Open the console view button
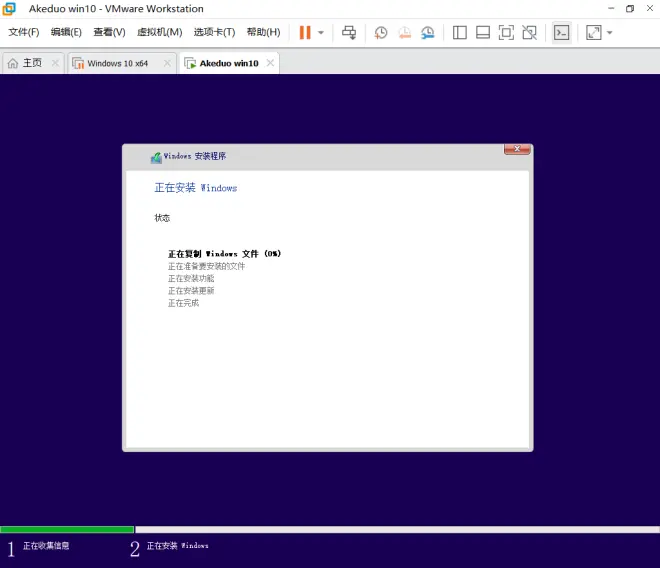The image size is (660, 568). (x=562, y=32)
